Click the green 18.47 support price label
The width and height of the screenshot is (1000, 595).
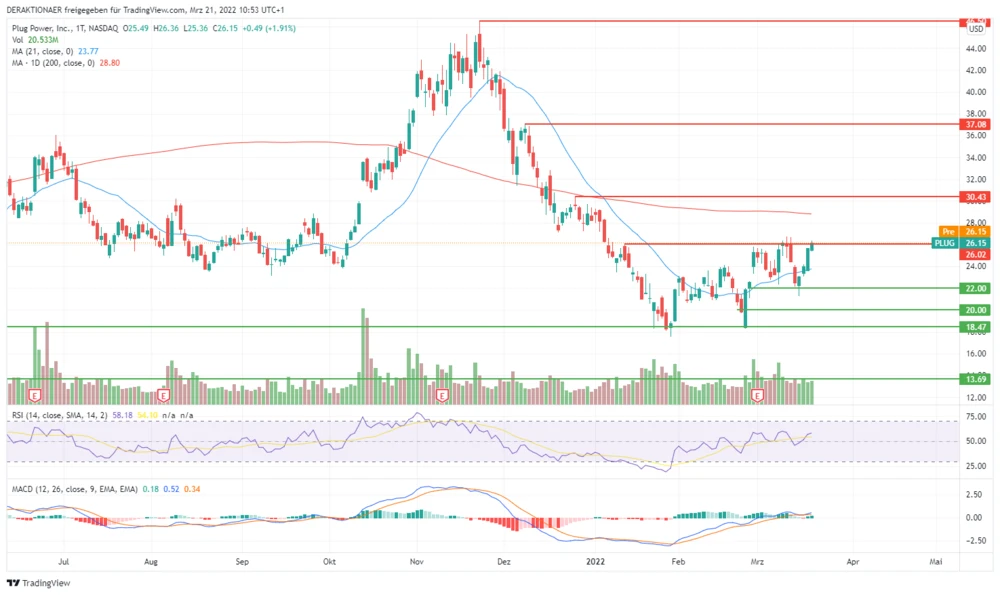(975, 327)
